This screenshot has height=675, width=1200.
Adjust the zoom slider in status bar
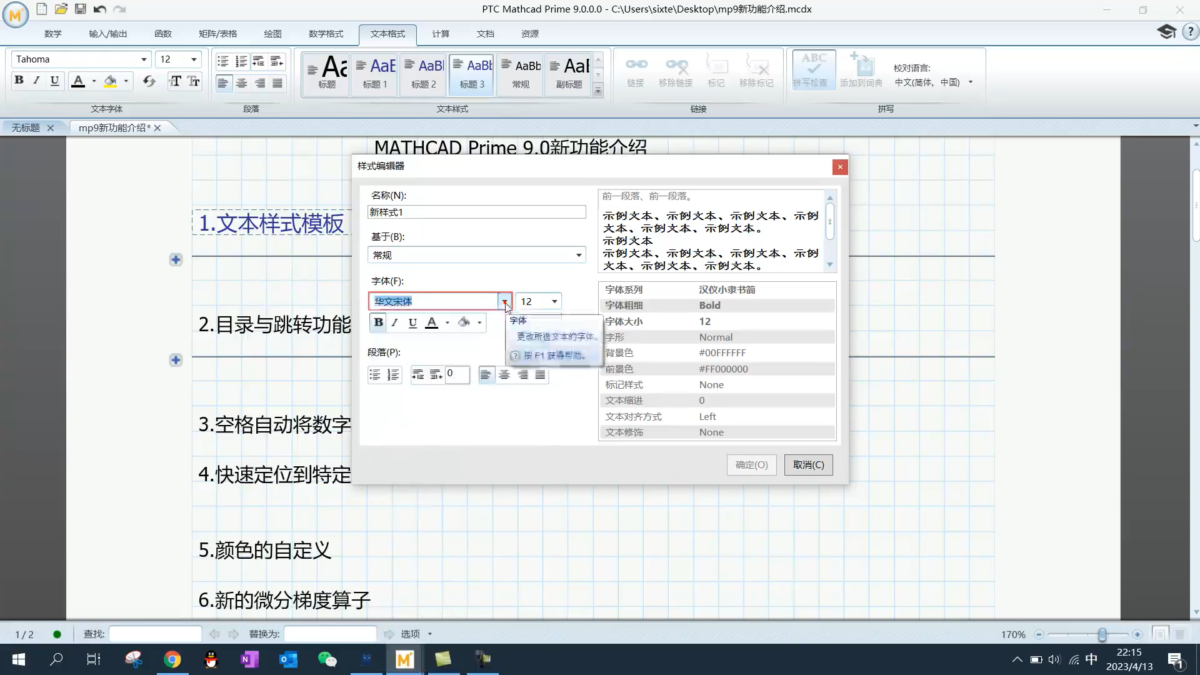(x=1102, y=634)
